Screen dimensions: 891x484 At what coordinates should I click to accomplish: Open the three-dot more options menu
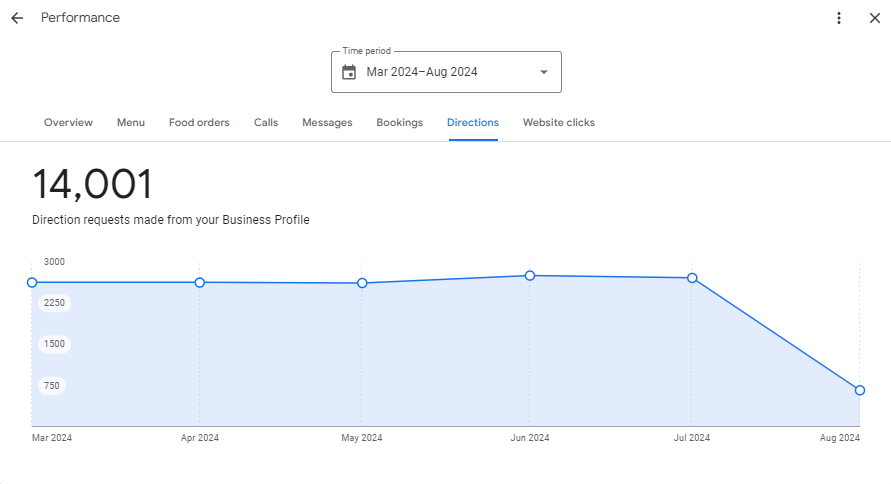(x=839, y=18)
